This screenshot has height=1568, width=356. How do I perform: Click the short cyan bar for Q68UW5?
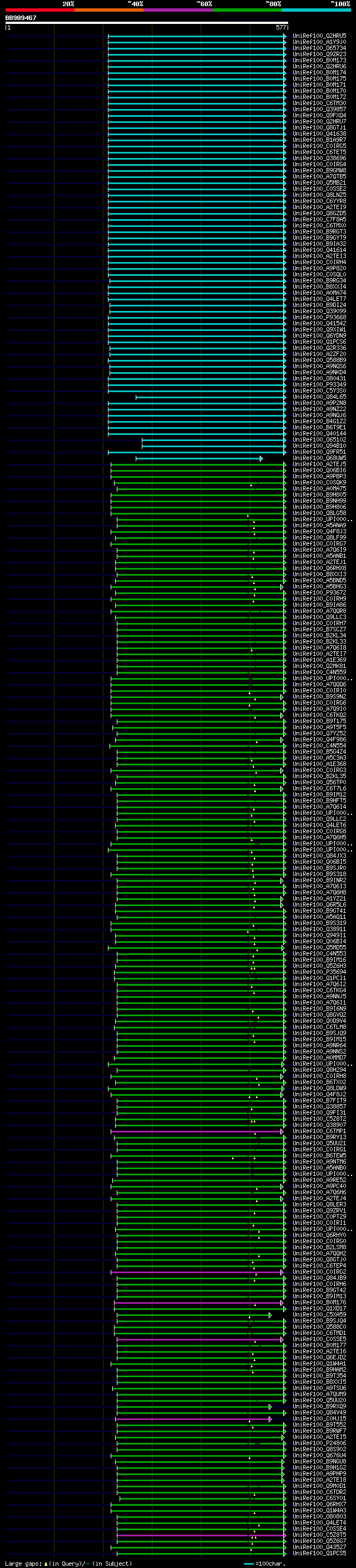point(199,458)
